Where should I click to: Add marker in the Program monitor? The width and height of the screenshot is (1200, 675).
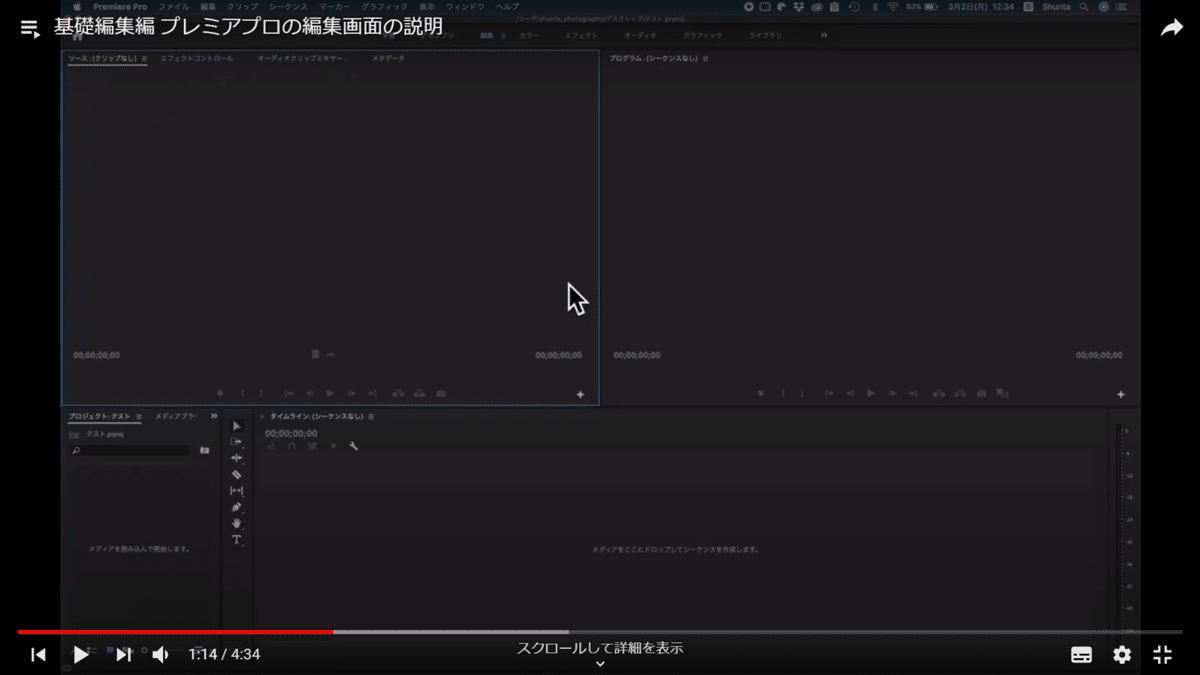point(760,394)
